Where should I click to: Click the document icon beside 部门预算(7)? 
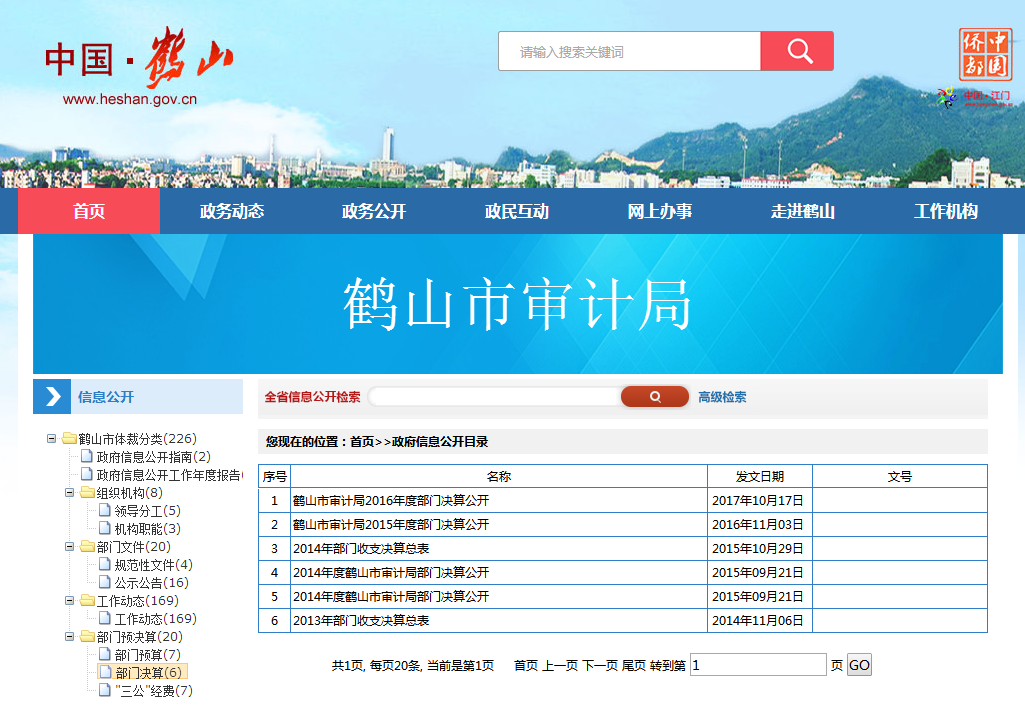point(105,654)
